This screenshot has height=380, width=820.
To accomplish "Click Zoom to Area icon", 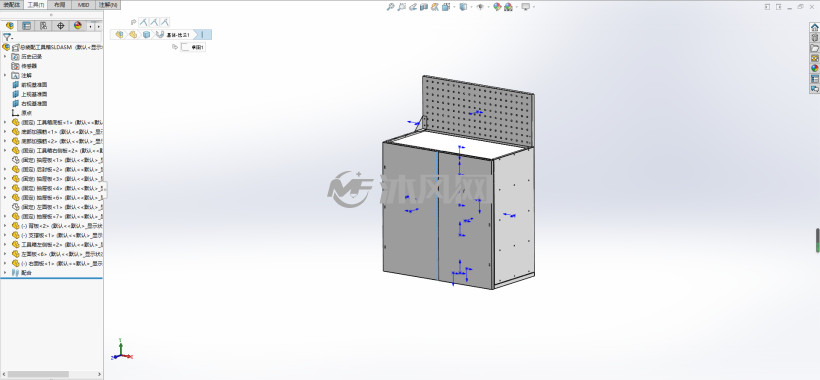I will coord(401,7).
